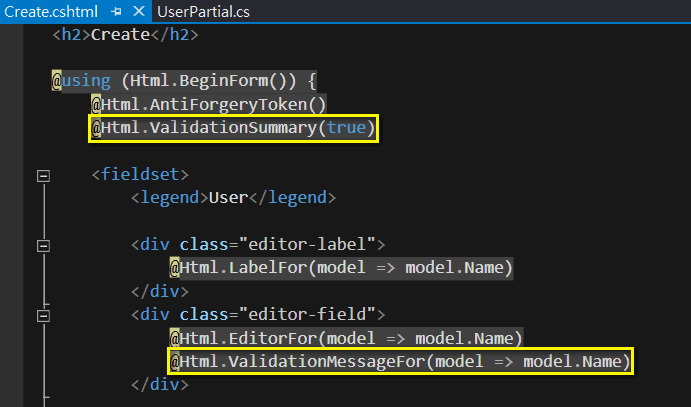Collapse the fieldset code block
The image size is (691, 407).
[x=42, y=175]
